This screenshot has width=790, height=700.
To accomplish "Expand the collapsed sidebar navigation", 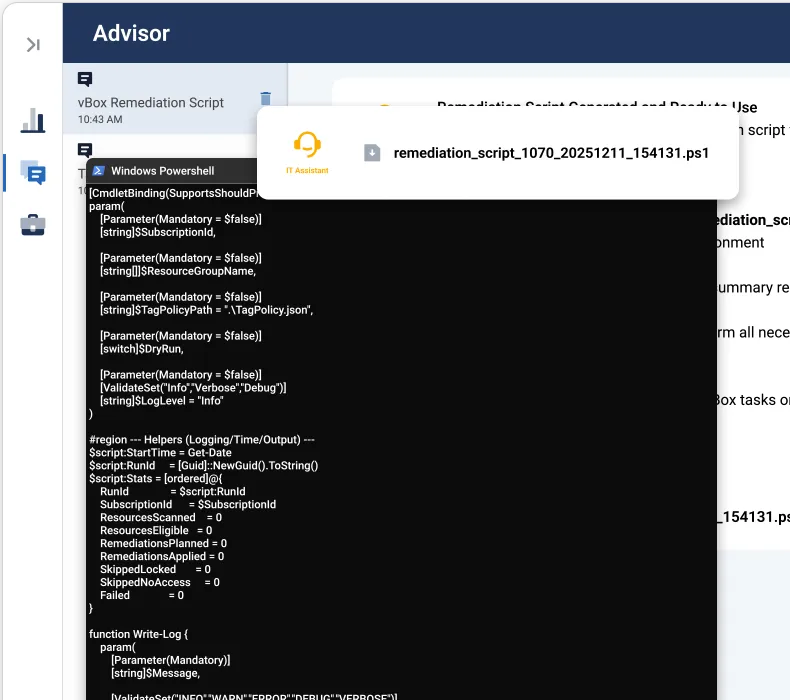I will [33, 44].
